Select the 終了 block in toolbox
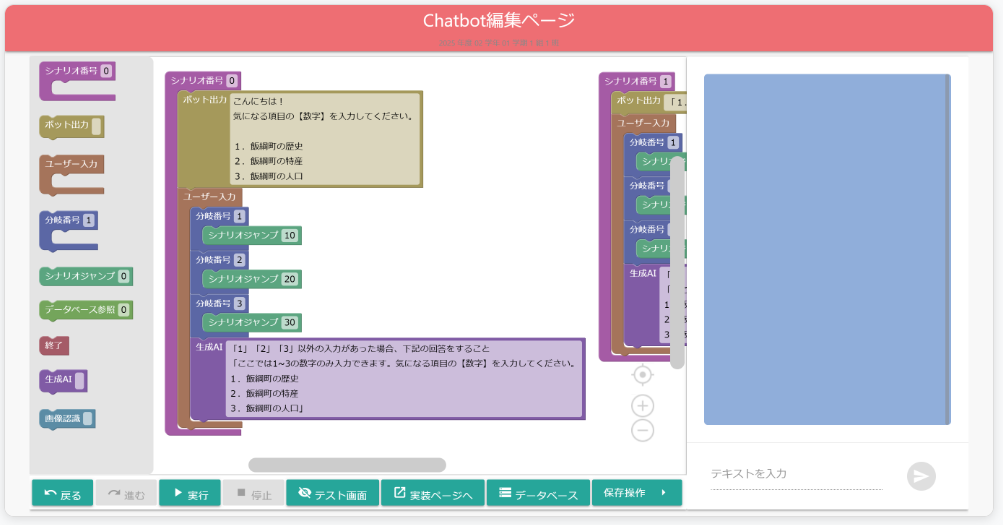The image size is (1003, 525). 54,345
